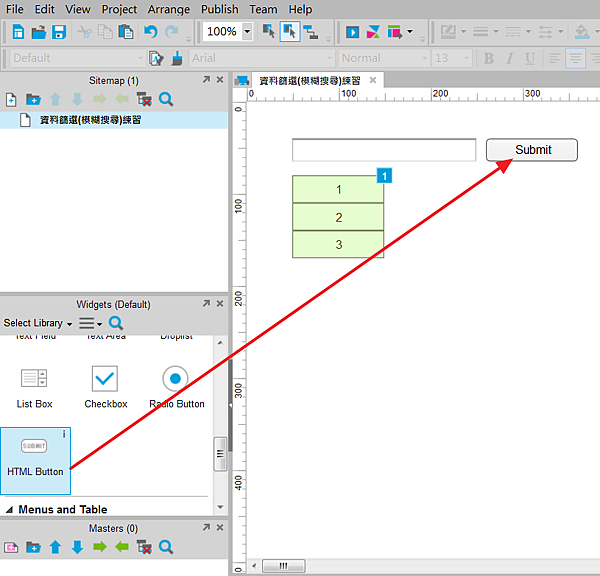The image size is (600, 576).
Task: Toggle left text alignment
Action: [x=555, y=59]
